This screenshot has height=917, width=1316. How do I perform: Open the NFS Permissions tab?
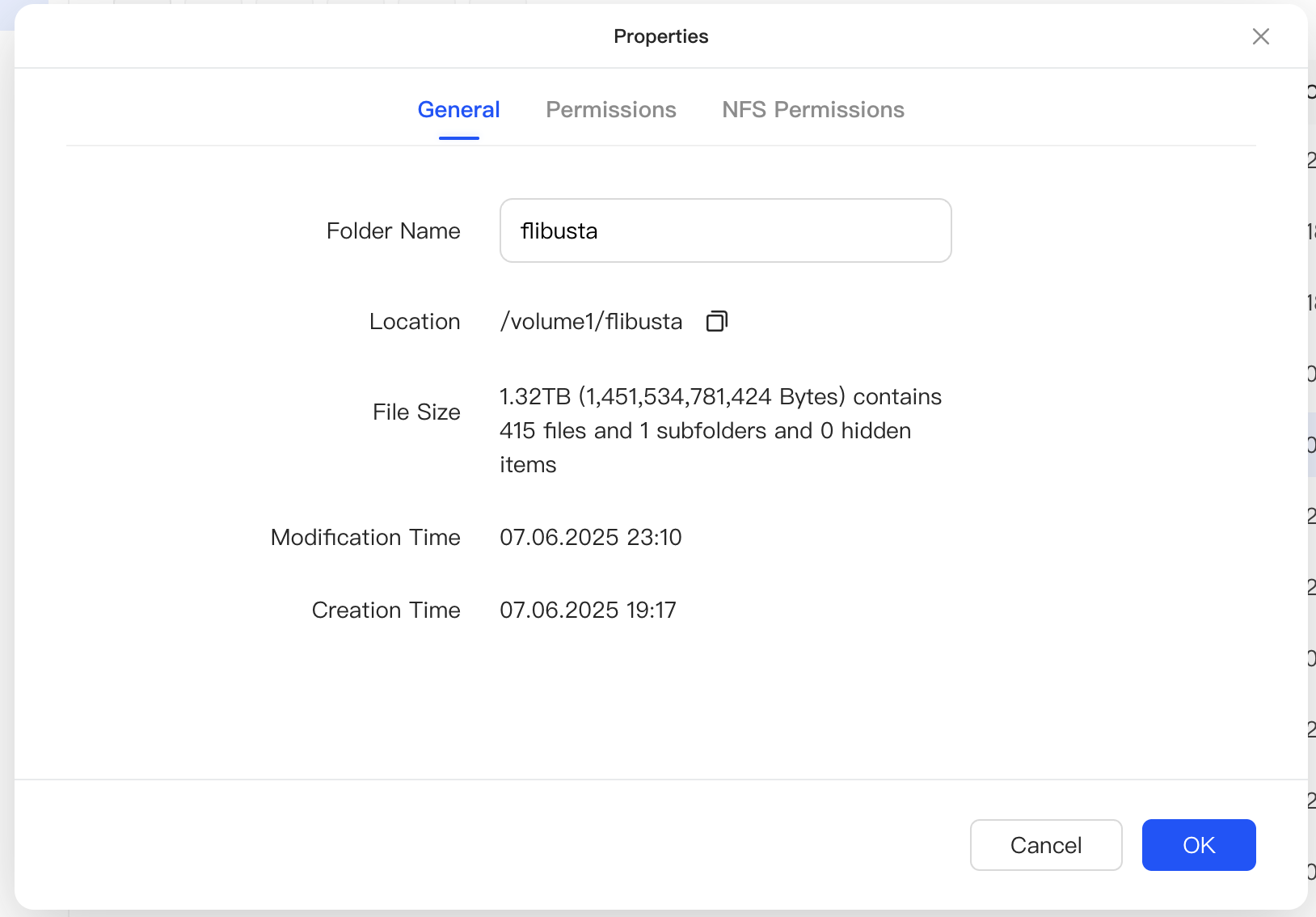(x=812, y=110)
